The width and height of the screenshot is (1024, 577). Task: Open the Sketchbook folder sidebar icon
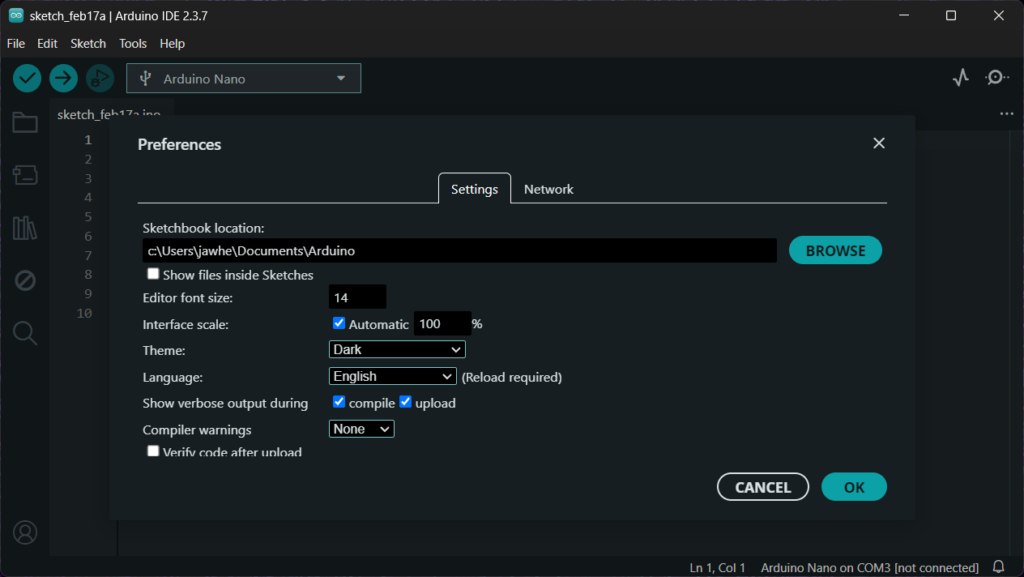(x=25, y=123)
